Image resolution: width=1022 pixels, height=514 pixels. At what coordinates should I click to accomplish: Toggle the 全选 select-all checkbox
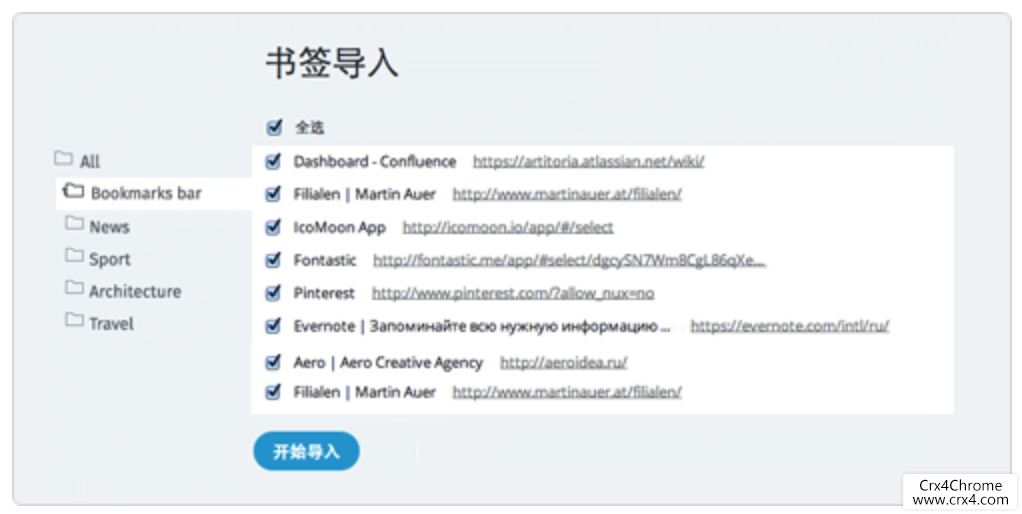coord(274,127)
